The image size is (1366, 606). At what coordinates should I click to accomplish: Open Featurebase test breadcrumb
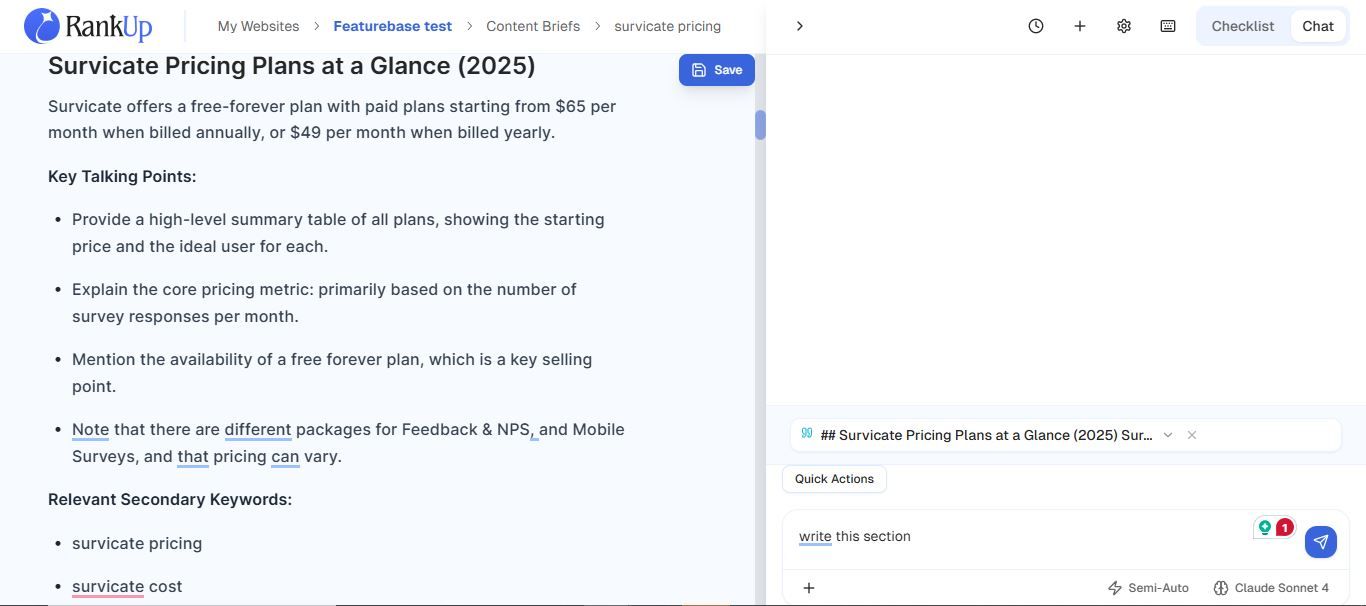pos(392,26)
